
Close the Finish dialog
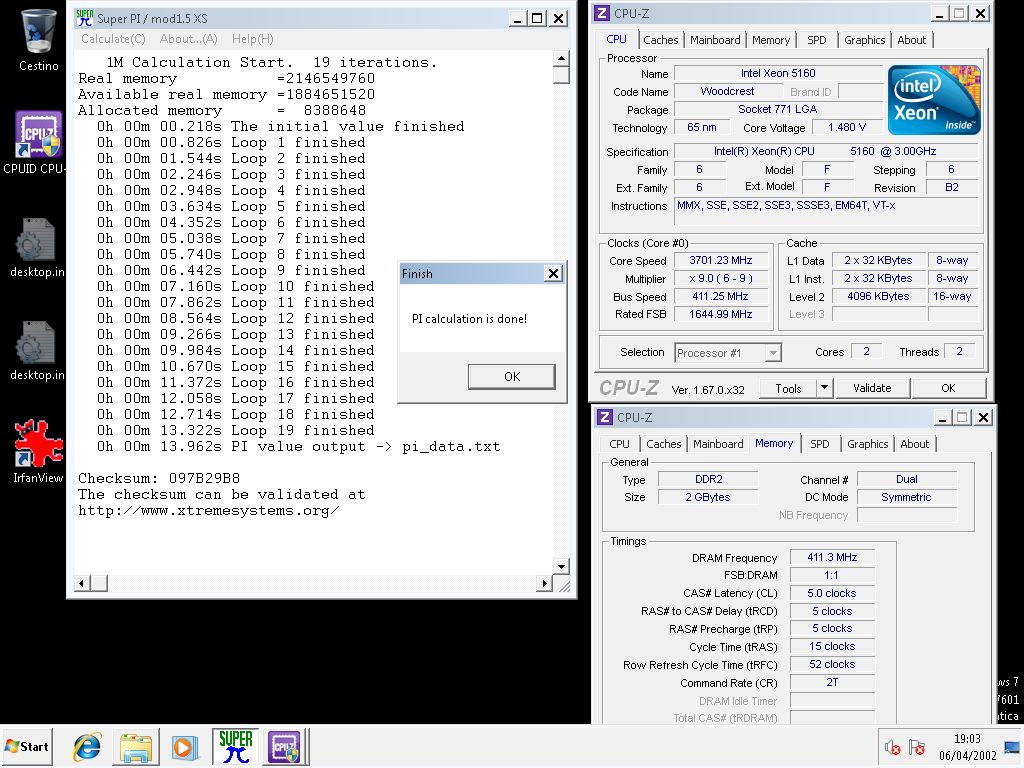pyautogui.click(x=553, y=274)
